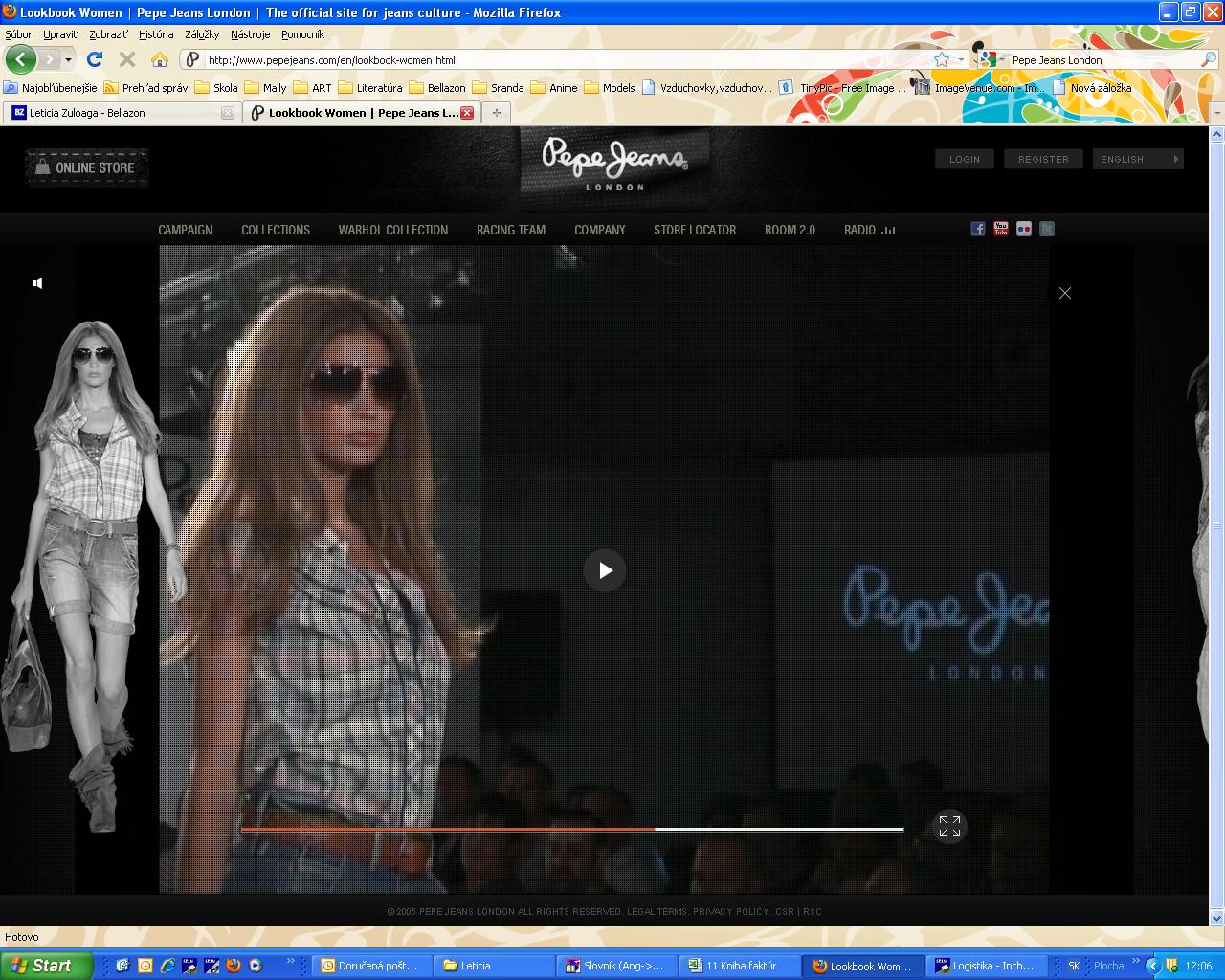Screen dimensions: 1225x980
Task: Expand the Plocha toolbar chevron
Action: click(x=1136, y=961)
